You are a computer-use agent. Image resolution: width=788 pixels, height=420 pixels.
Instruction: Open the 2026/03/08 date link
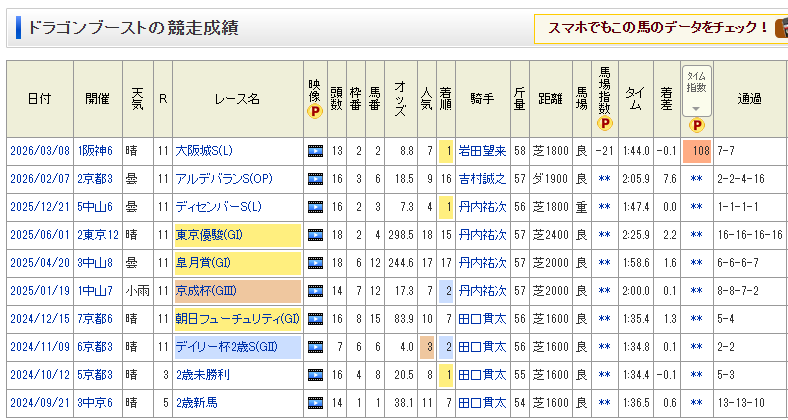point(39,151)
